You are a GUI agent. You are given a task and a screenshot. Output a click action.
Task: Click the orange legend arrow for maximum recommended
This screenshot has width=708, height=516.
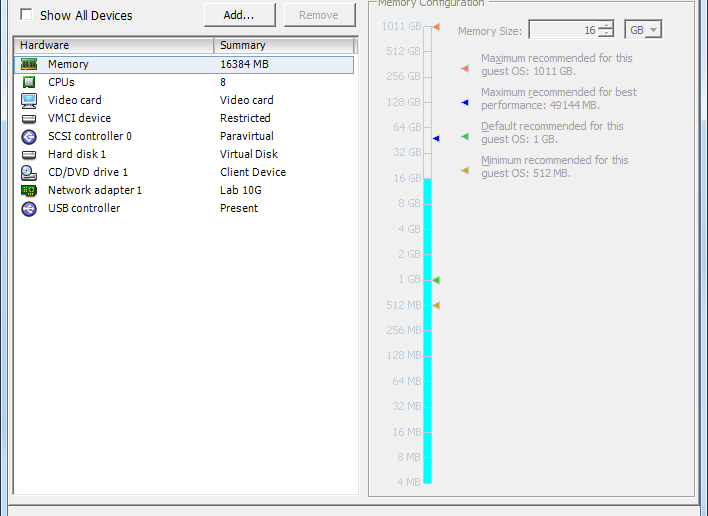(465, 69)
